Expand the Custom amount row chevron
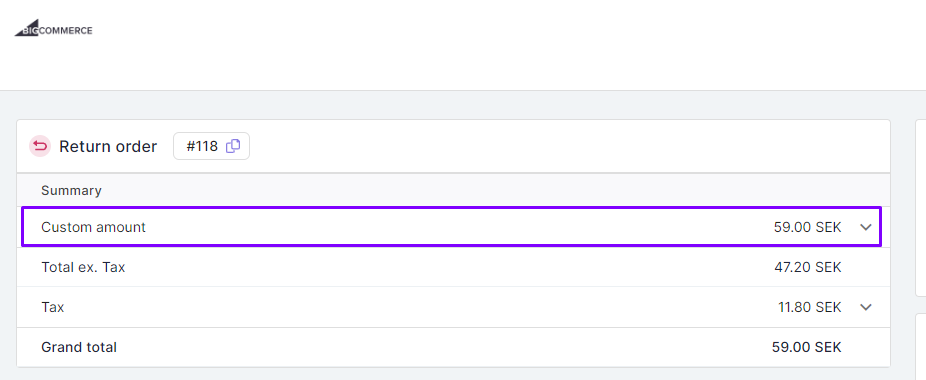 coord(866,227)
